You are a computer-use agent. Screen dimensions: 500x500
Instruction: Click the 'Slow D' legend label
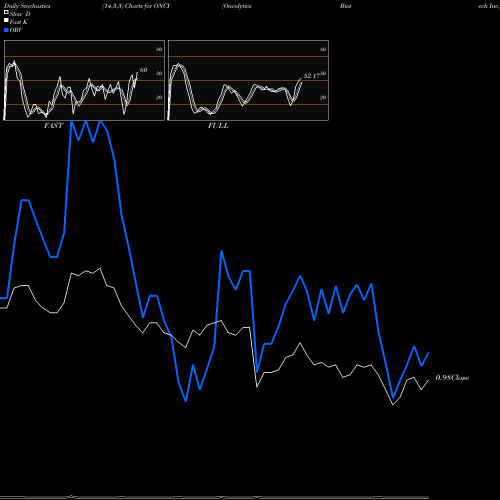[20, 14]
